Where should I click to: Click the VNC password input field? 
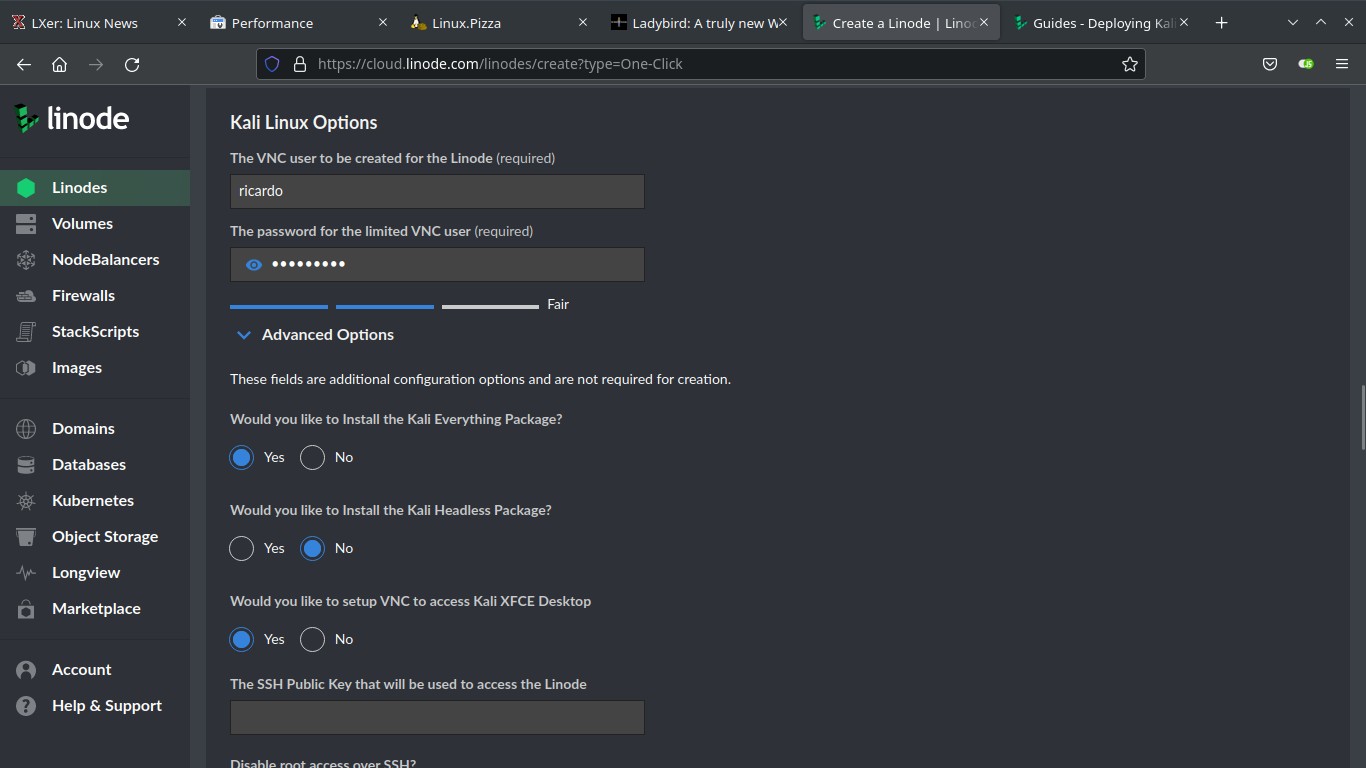pyautogui.click(x=437, y=265)
